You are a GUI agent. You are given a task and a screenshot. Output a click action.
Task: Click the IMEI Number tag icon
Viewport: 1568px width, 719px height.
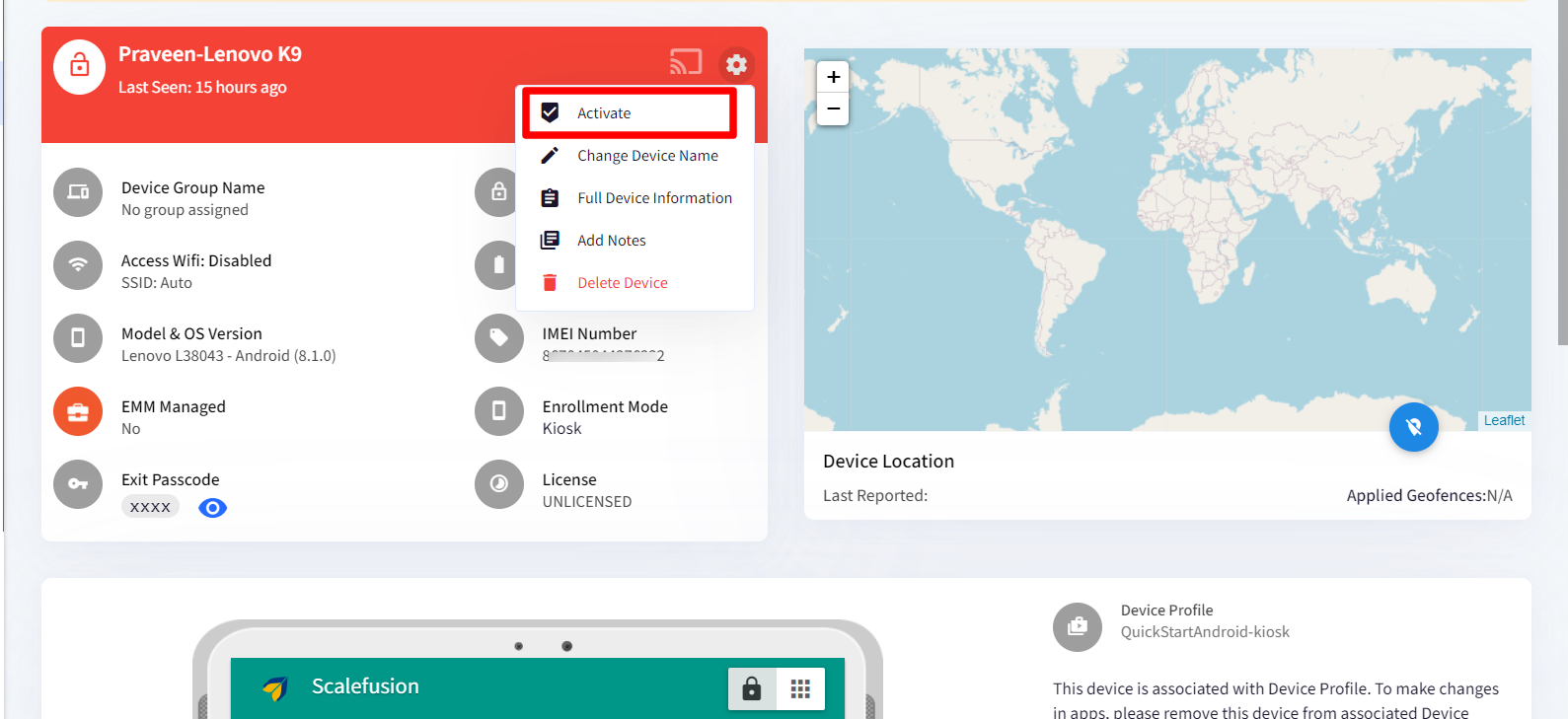click(499, 338)
